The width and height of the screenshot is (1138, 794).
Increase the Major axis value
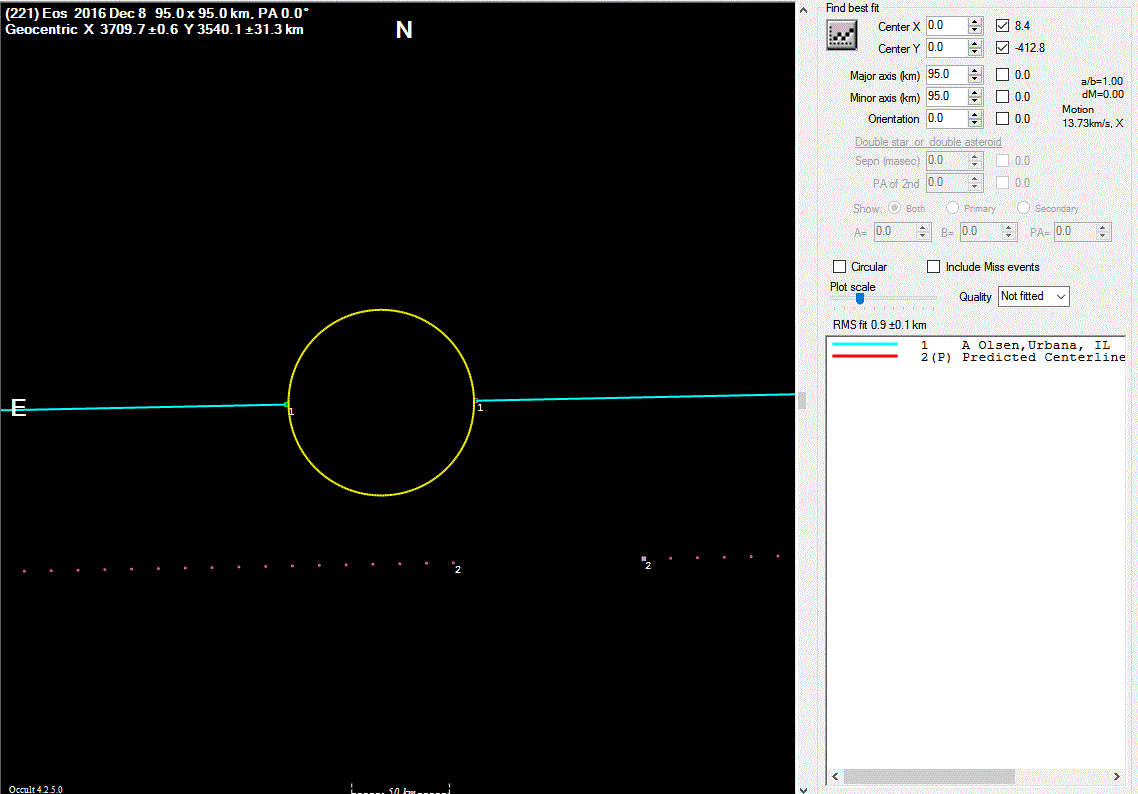click(975, 70)
